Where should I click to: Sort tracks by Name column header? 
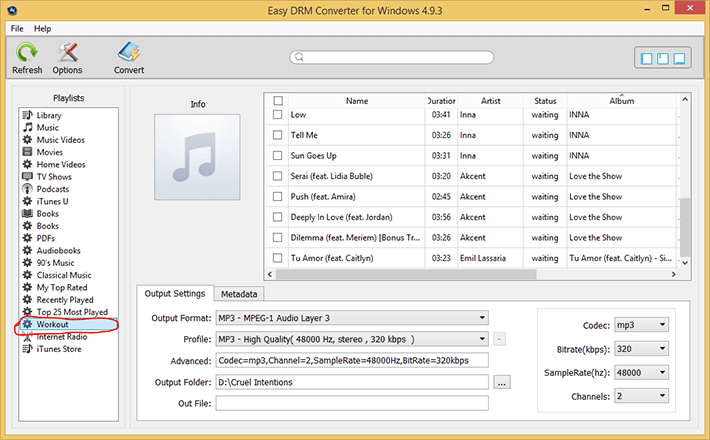(357, 100)
